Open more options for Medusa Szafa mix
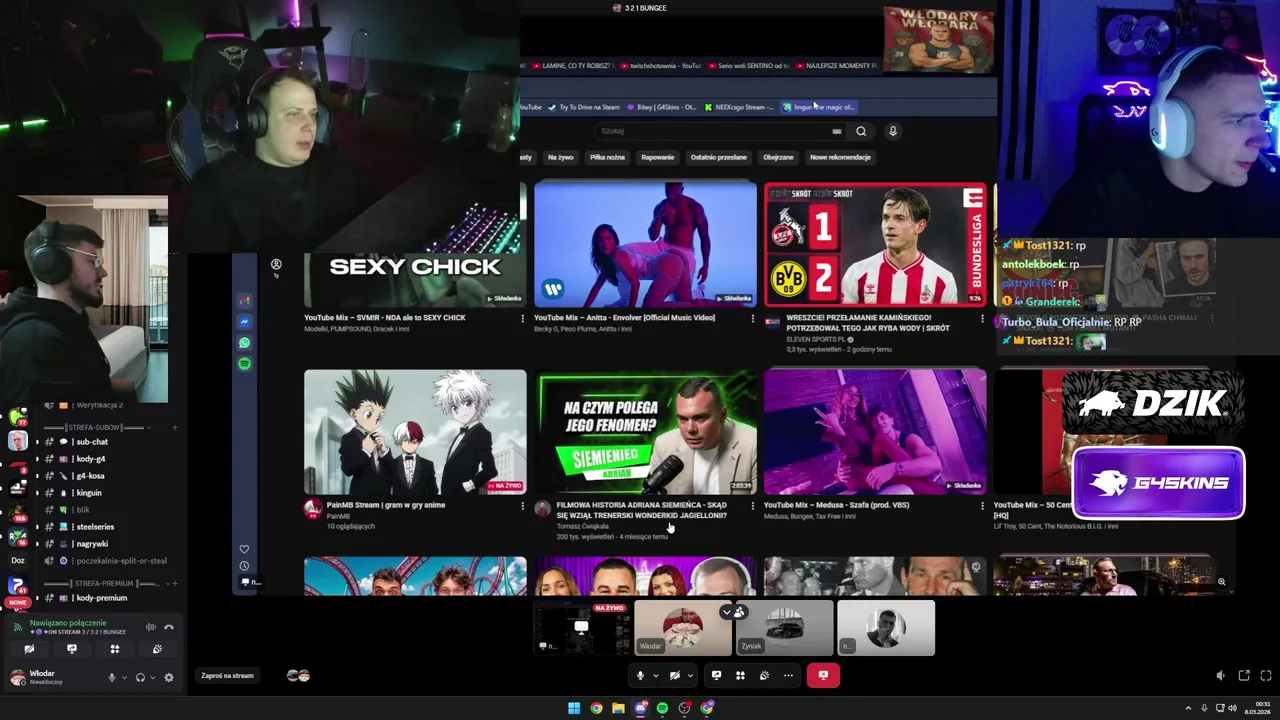Image resolution: width=1280 pixels, height=720 pixels. click(982, 506)
